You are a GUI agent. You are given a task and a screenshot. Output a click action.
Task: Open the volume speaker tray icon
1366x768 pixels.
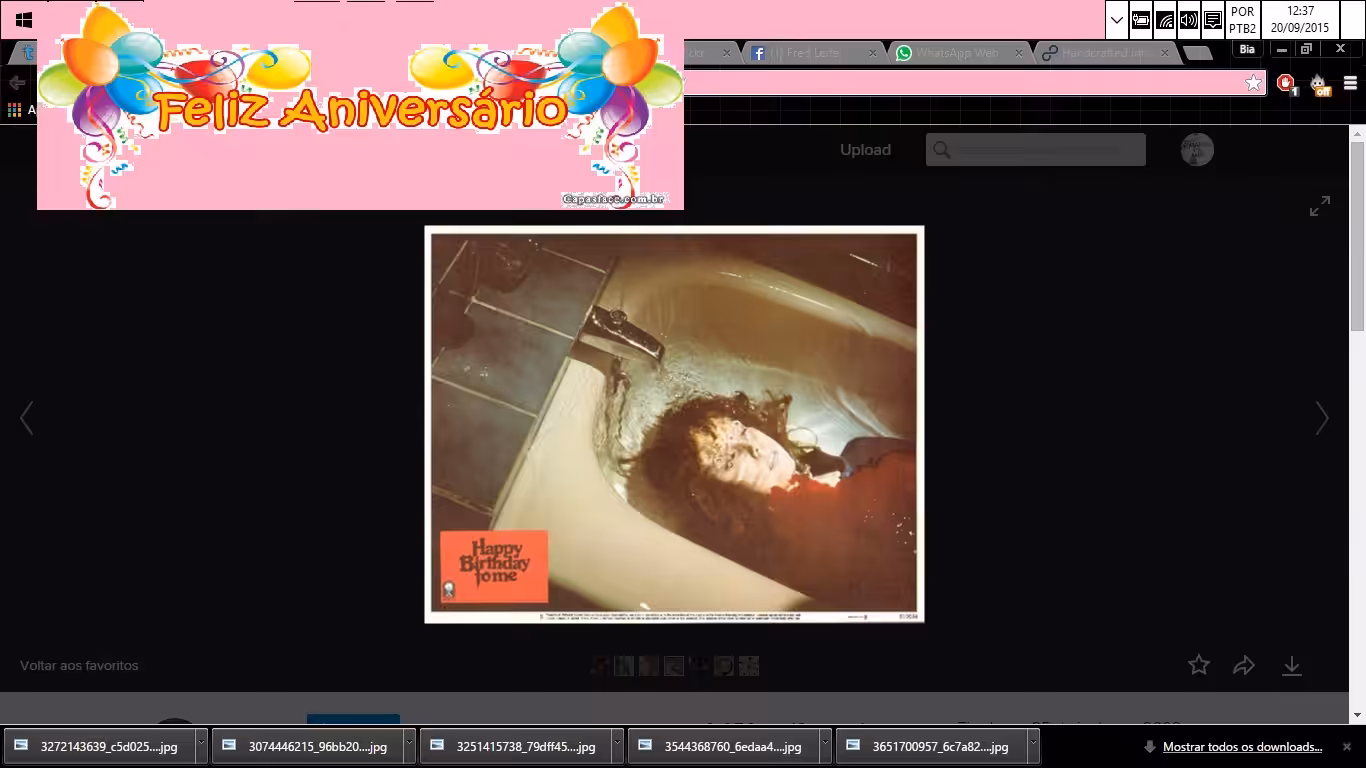[x=1189, y=20]
